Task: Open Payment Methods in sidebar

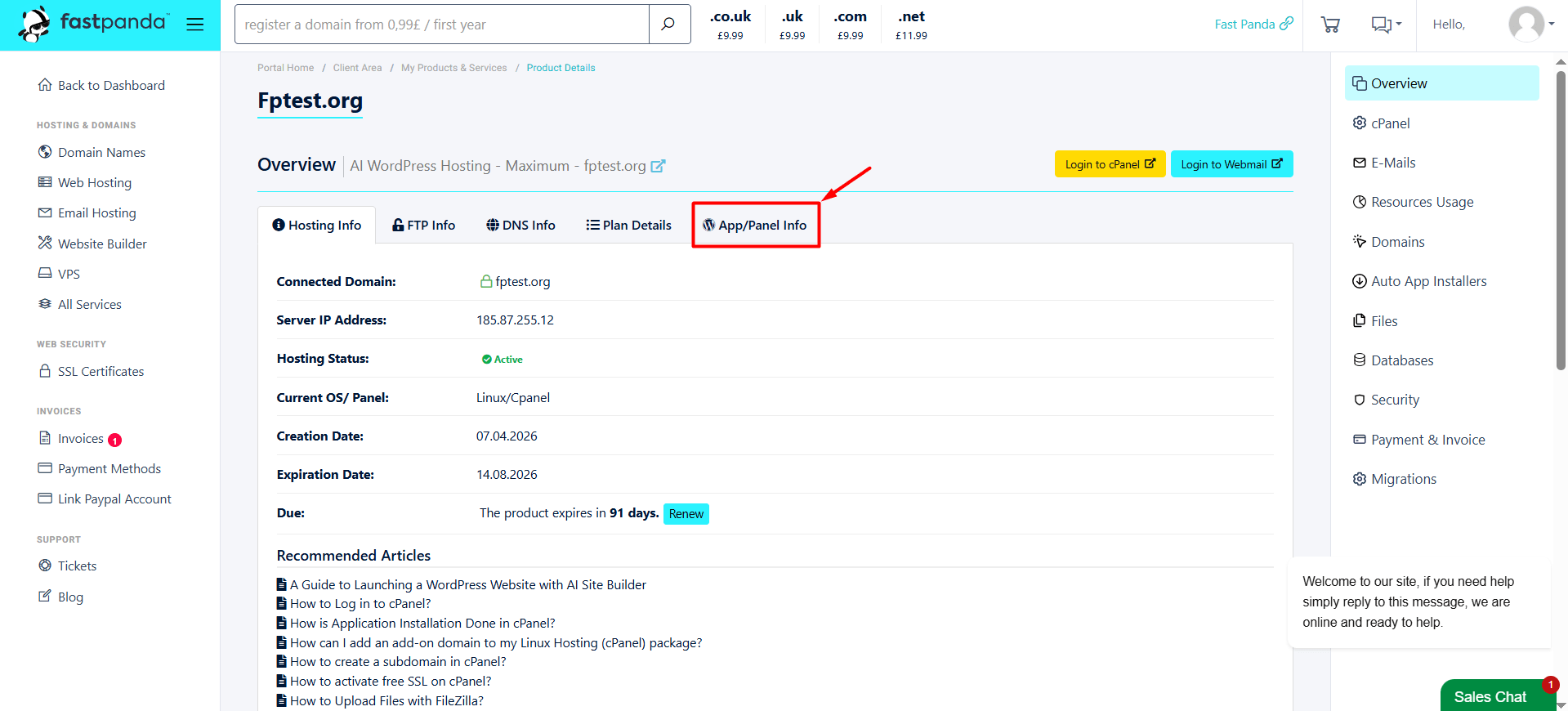Action: point(100,468)
